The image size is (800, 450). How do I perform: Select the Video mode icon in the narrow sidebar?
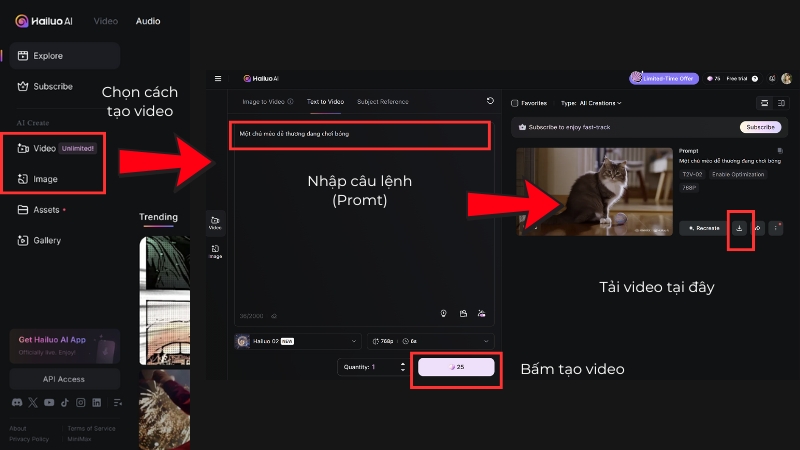pyautogui.click(x=215, y=221)
